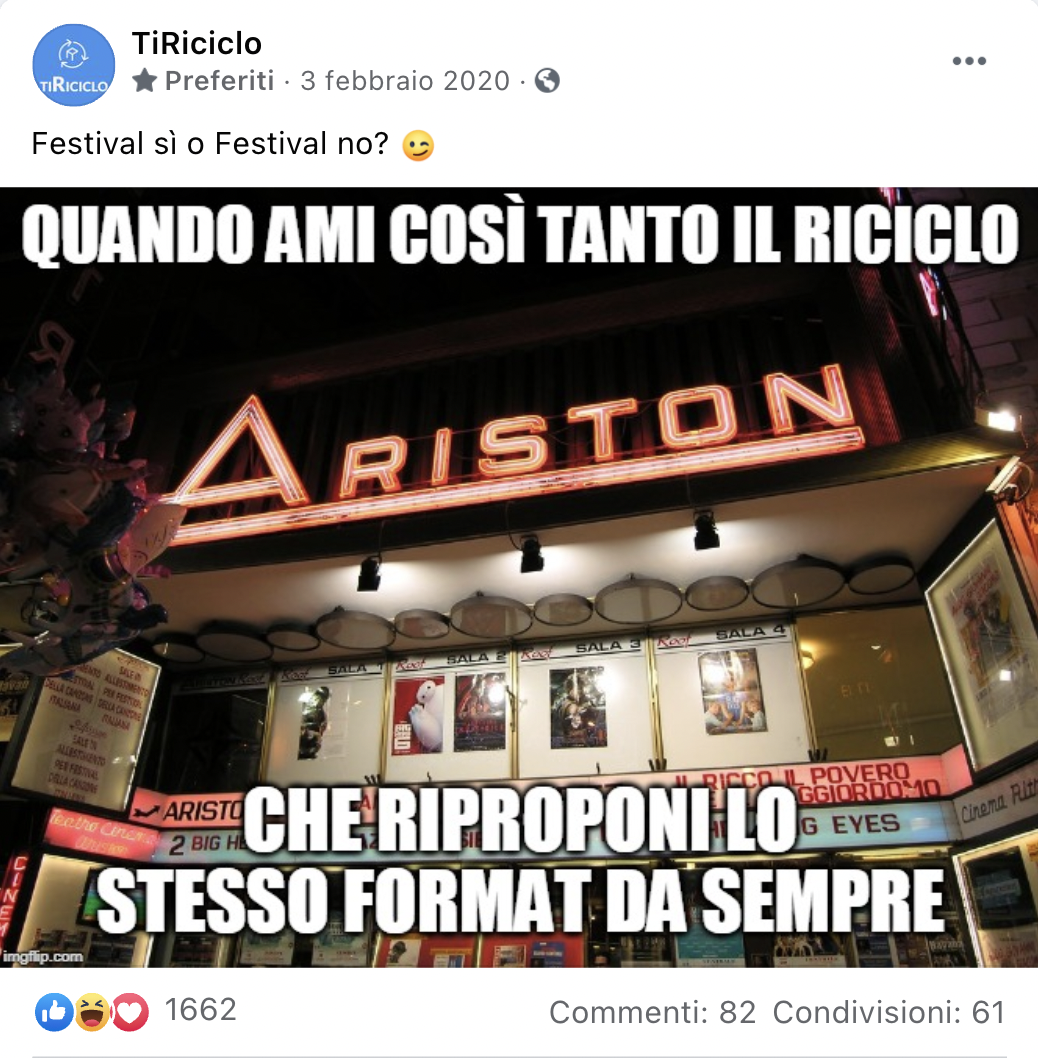Click the imgflip.com watermark on the meme
1038x1058 pixels.
click(x=43, y=956)
